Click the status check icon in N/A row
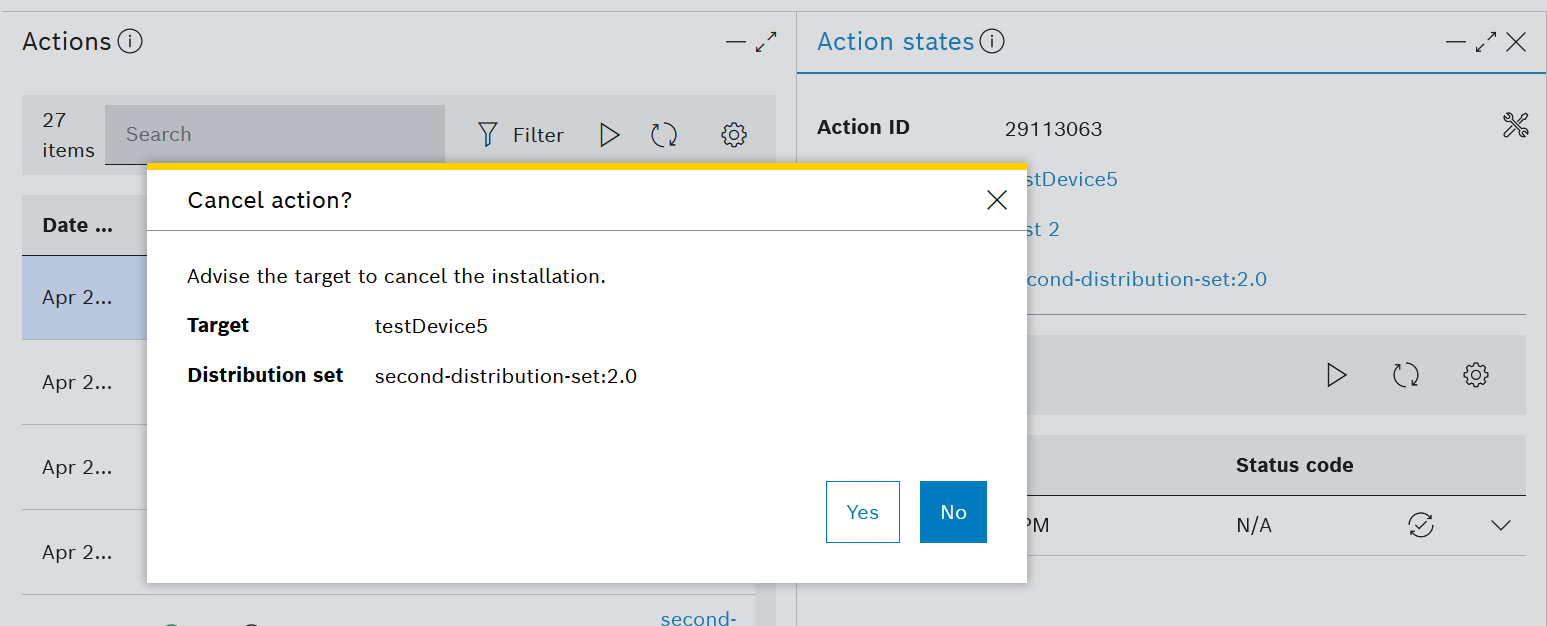The height and width of the screenshot is (626, 1547). tap(1420, 525)
